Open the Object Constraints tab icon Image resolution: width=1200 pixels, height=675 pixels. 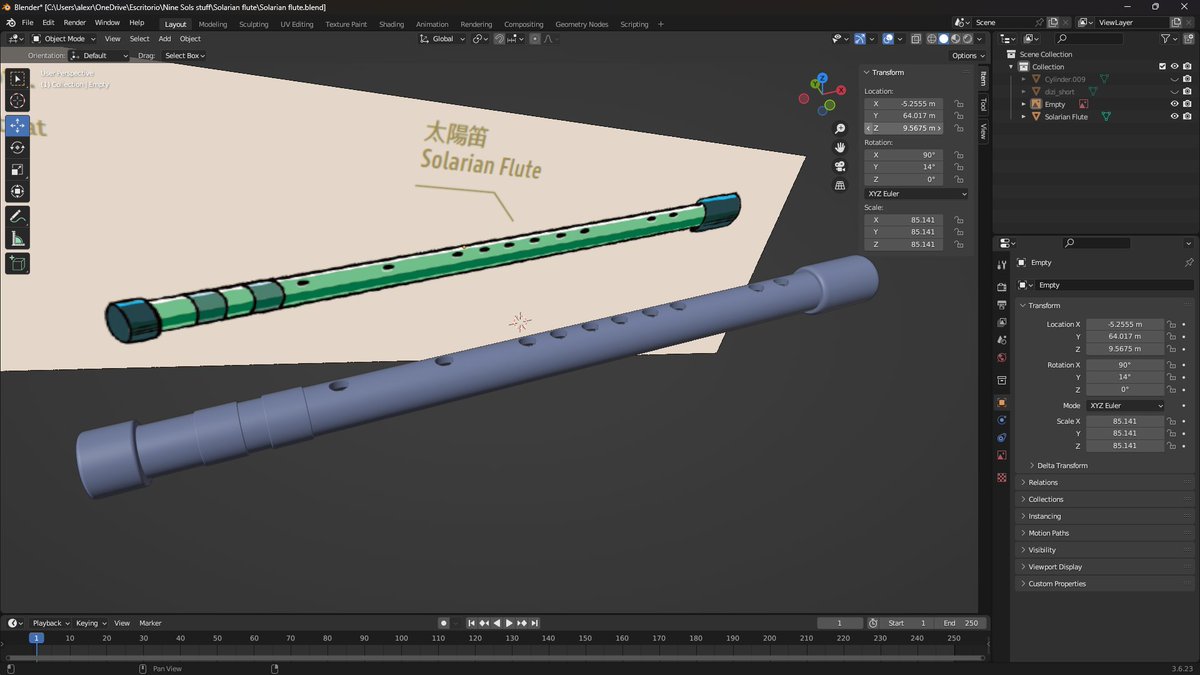[1002, 438]
